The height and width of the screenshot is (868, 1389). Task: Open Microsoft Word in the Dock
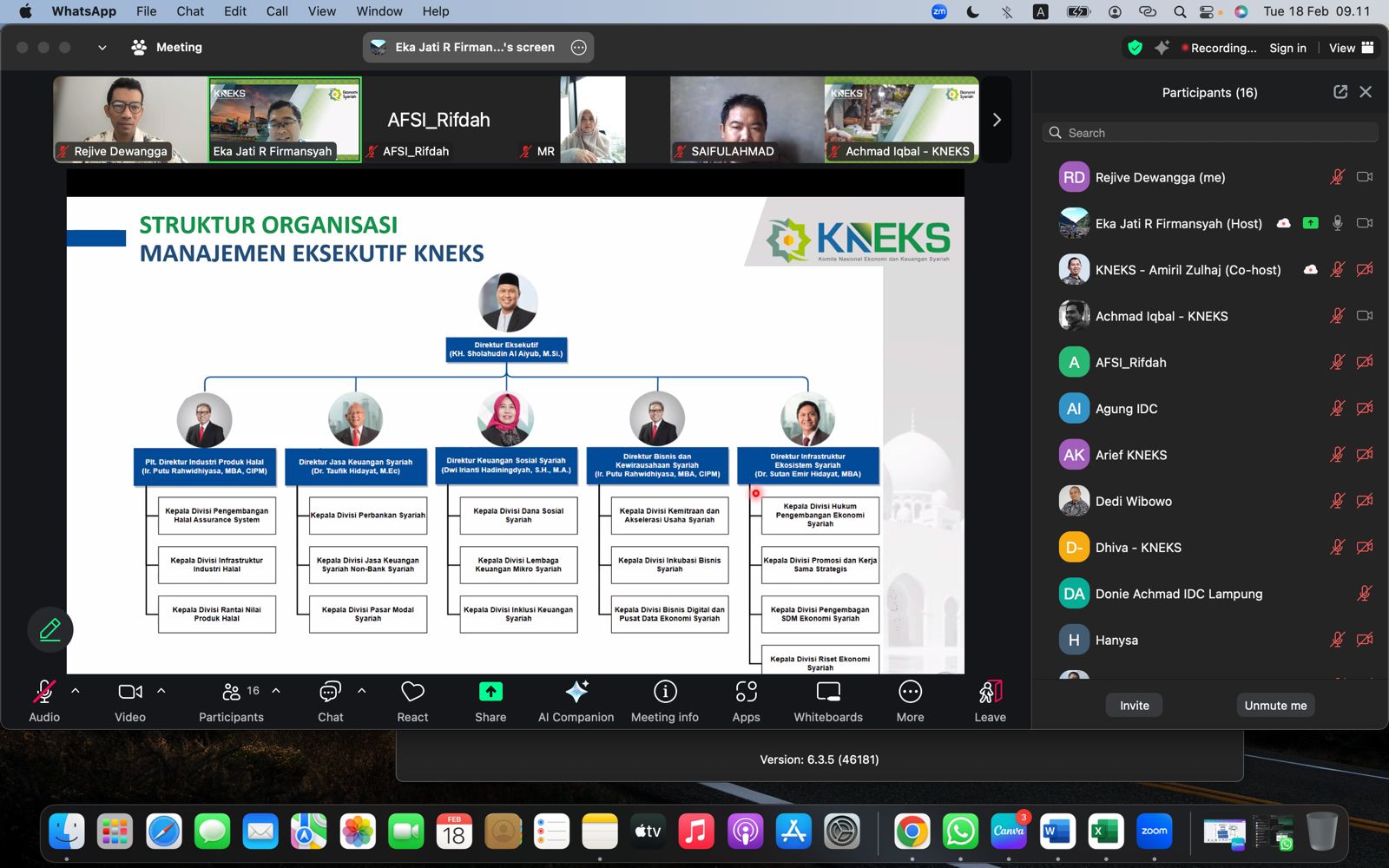click(1057, 832)
